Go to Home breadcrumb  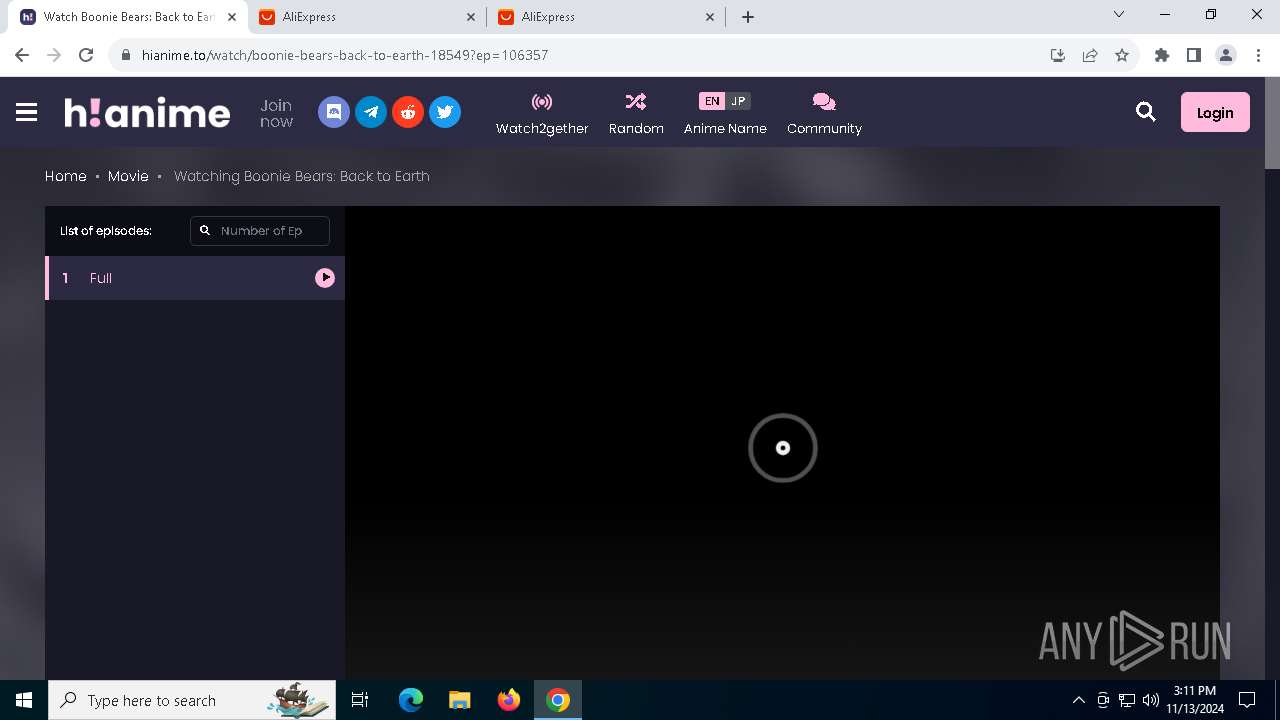(x=66, y=176)
